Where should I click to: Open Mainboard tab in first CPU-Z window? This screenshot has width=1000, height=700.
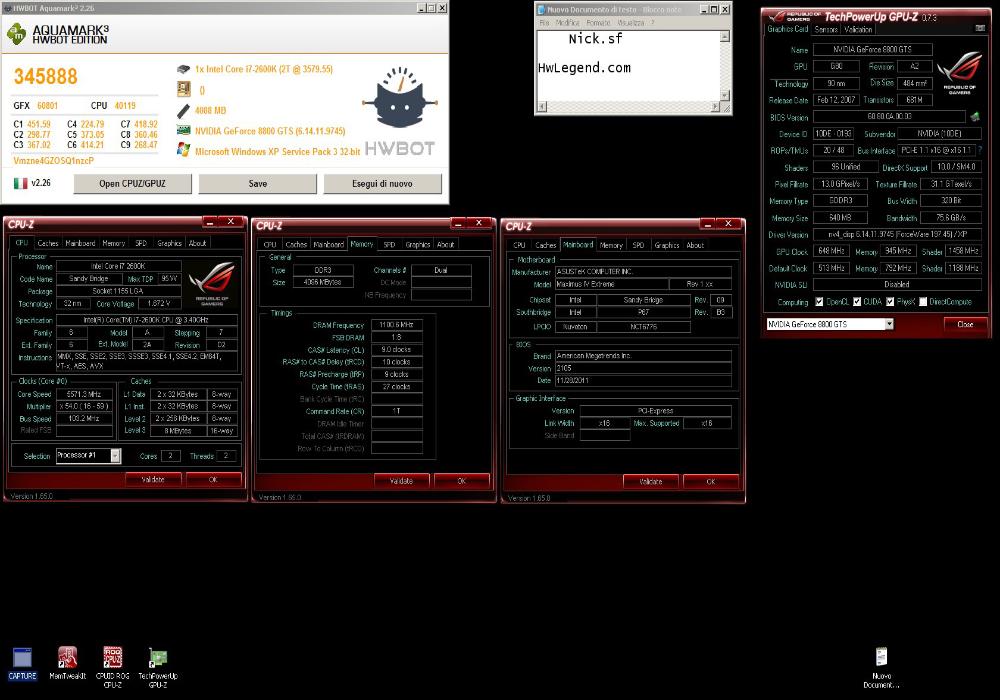(x=80, y=243)
